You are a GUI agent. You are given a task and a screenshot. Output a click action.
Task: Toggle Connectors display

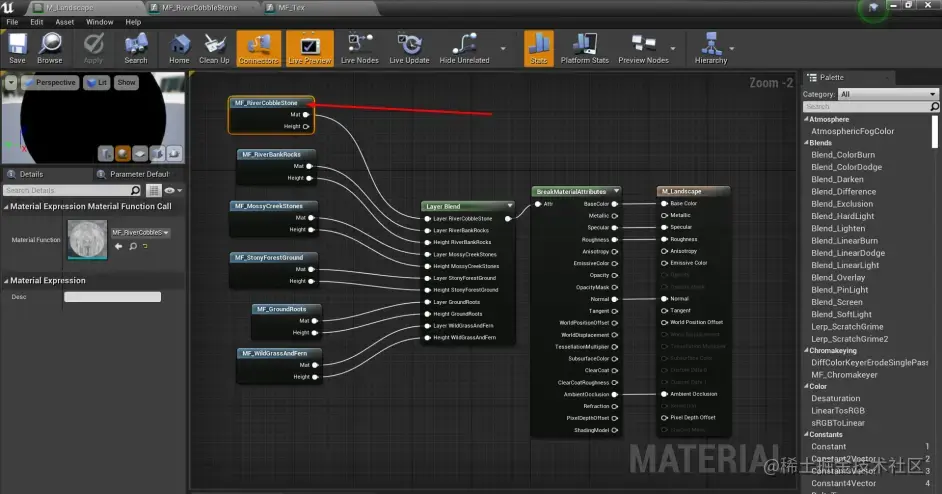coord(259,48)
